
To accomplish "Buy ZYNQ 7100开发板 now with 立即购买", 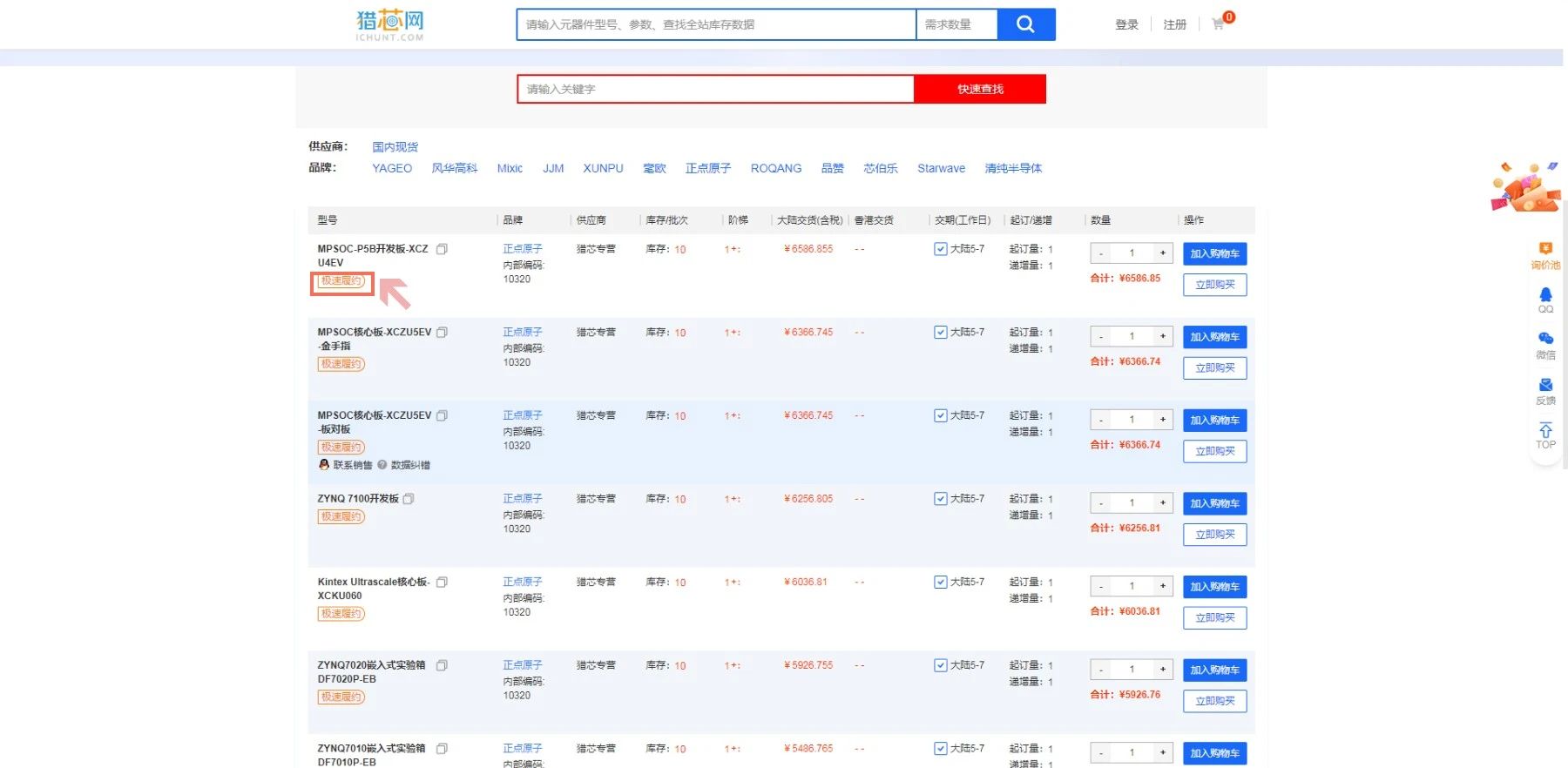I will [1214, 535].
